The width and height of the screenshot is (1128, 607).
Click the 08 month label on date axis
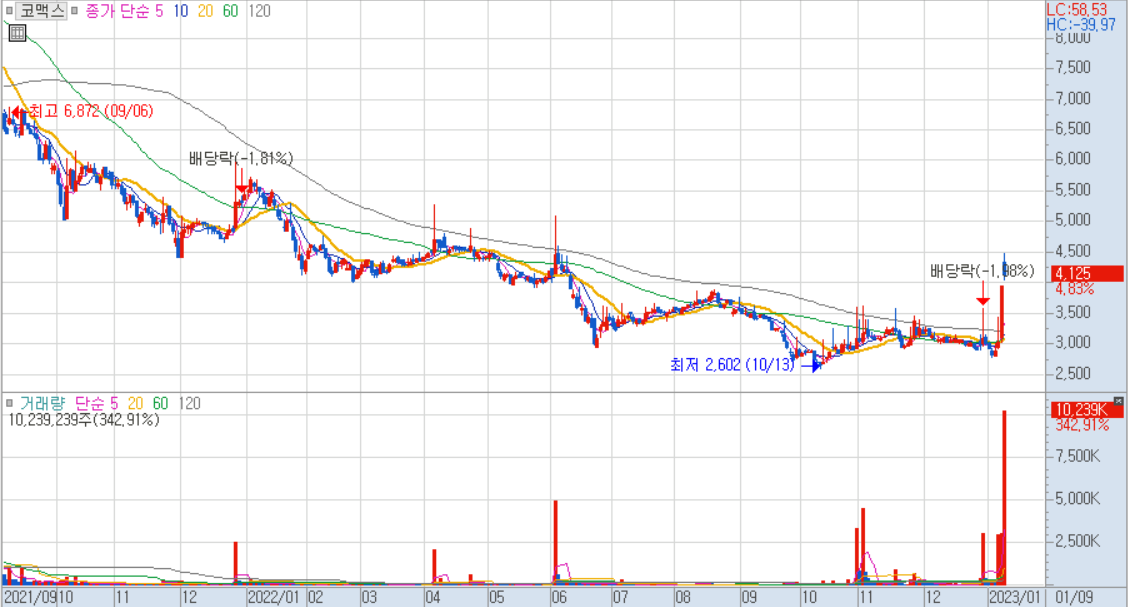683,597
